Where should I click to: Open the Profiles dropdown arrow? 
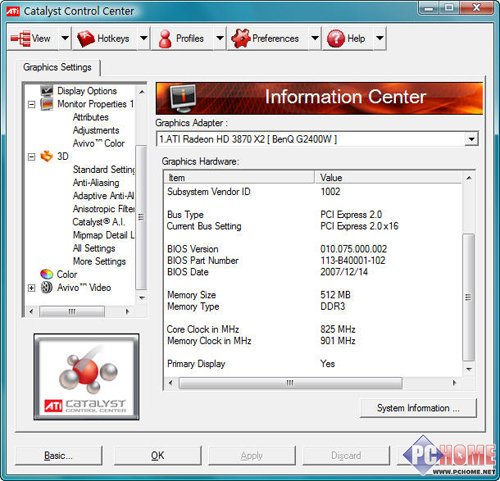(220, 38)
